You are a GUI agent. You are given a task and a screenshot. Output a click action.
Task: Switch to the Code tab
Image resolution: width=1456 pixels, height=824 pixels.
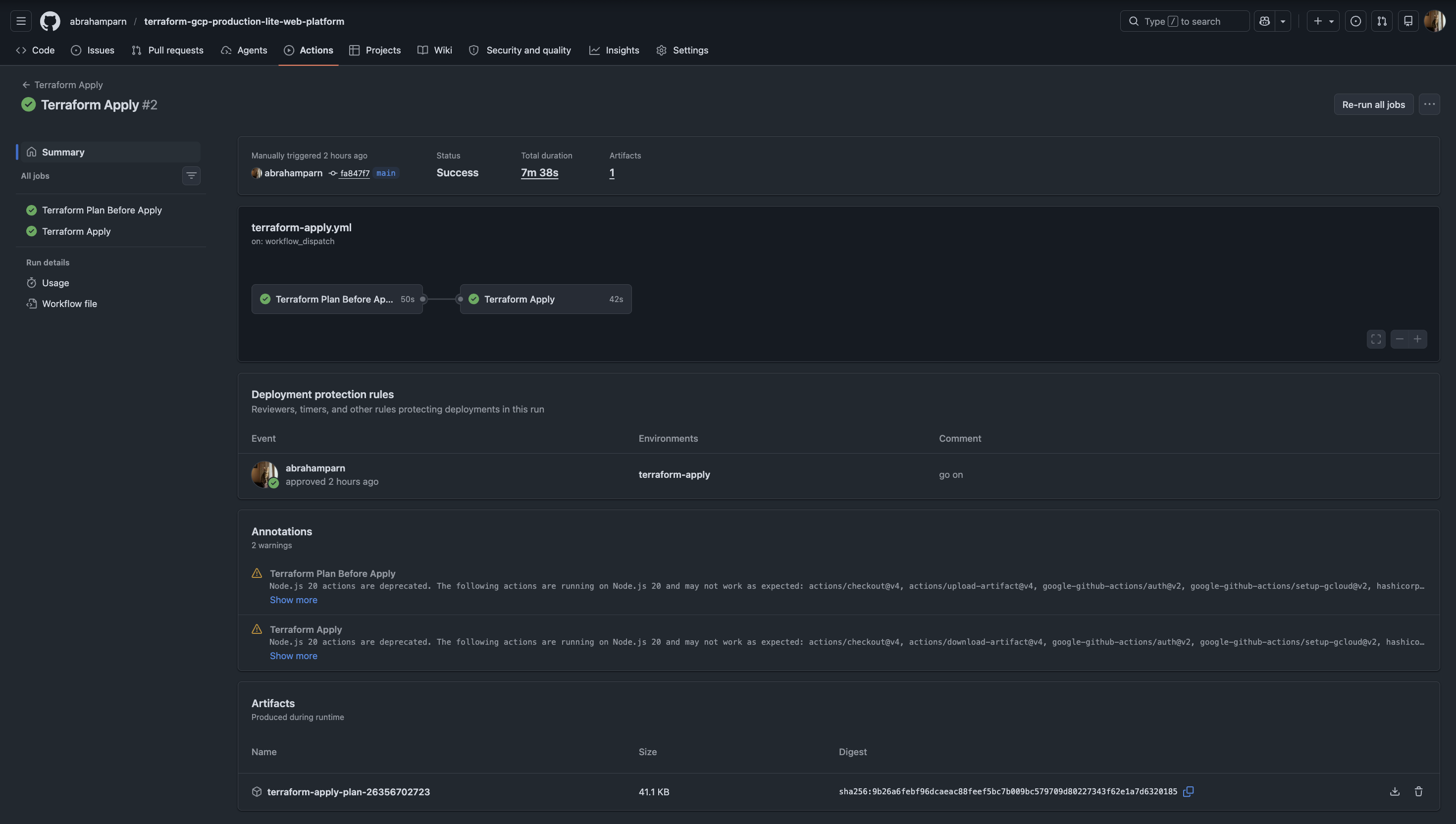pyautogui.click(x=36, y=51)
